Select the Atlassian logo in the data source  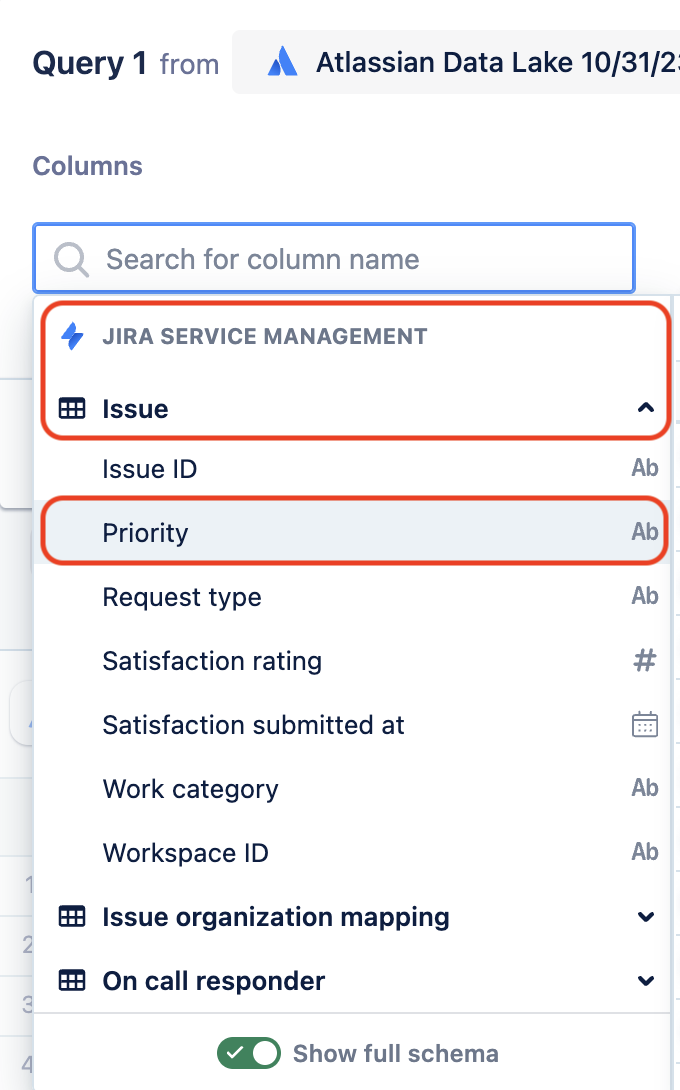click(284, 62)
